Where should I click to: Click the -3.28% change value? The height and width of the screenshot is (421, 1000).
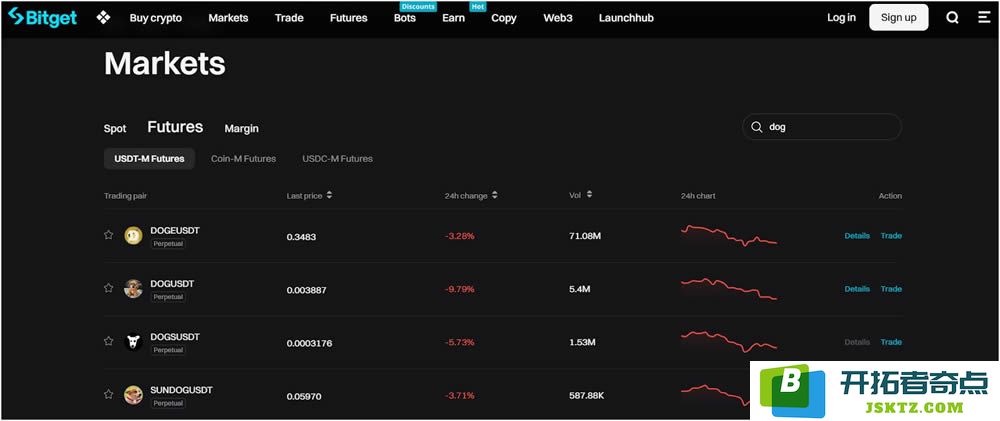pyautogui.click(x=459, y=236)
